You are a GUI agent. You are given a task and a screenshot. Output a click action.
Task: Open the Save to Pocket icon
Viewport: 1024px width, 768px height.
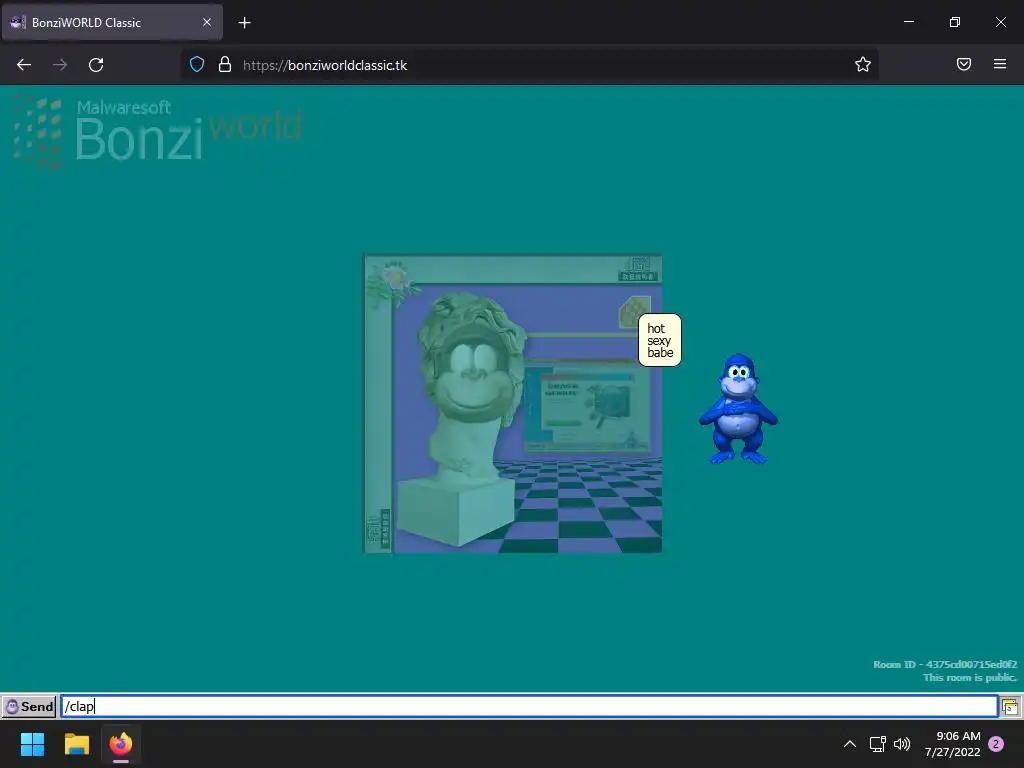(x=964, y=64)
